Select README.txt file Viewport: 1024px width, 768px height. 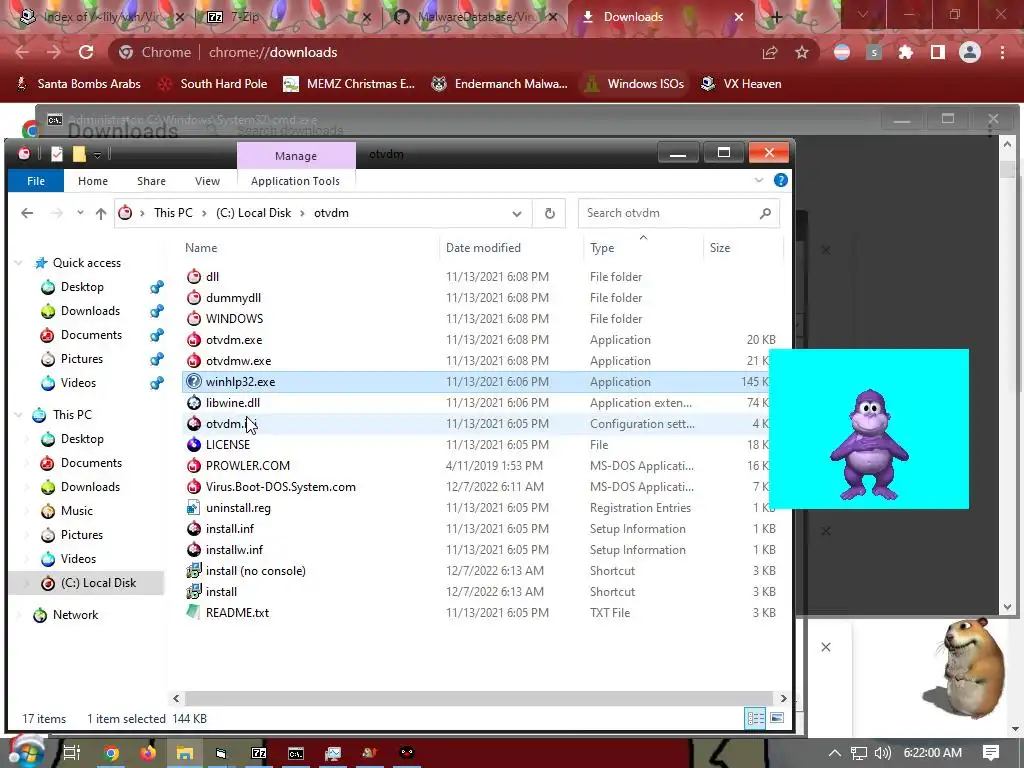coord(237,613)
